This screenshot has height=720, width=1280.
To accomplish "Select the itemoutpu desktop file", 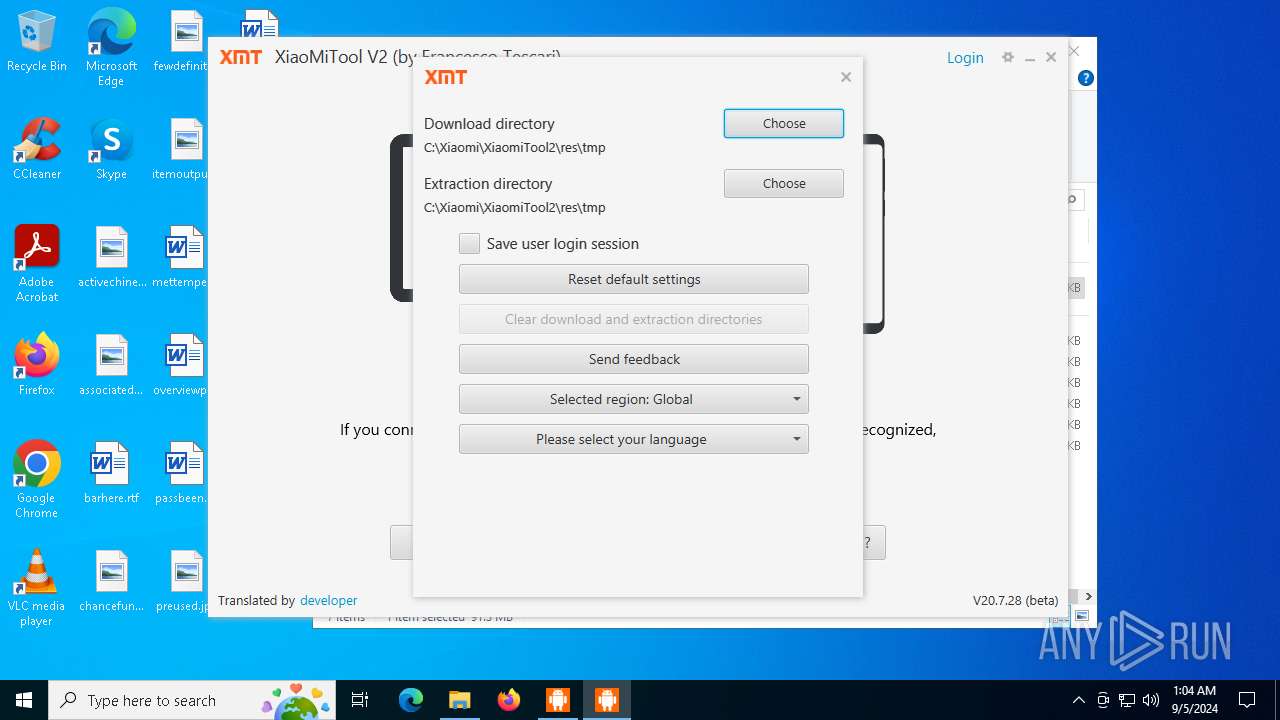I will tap(182, 149).
